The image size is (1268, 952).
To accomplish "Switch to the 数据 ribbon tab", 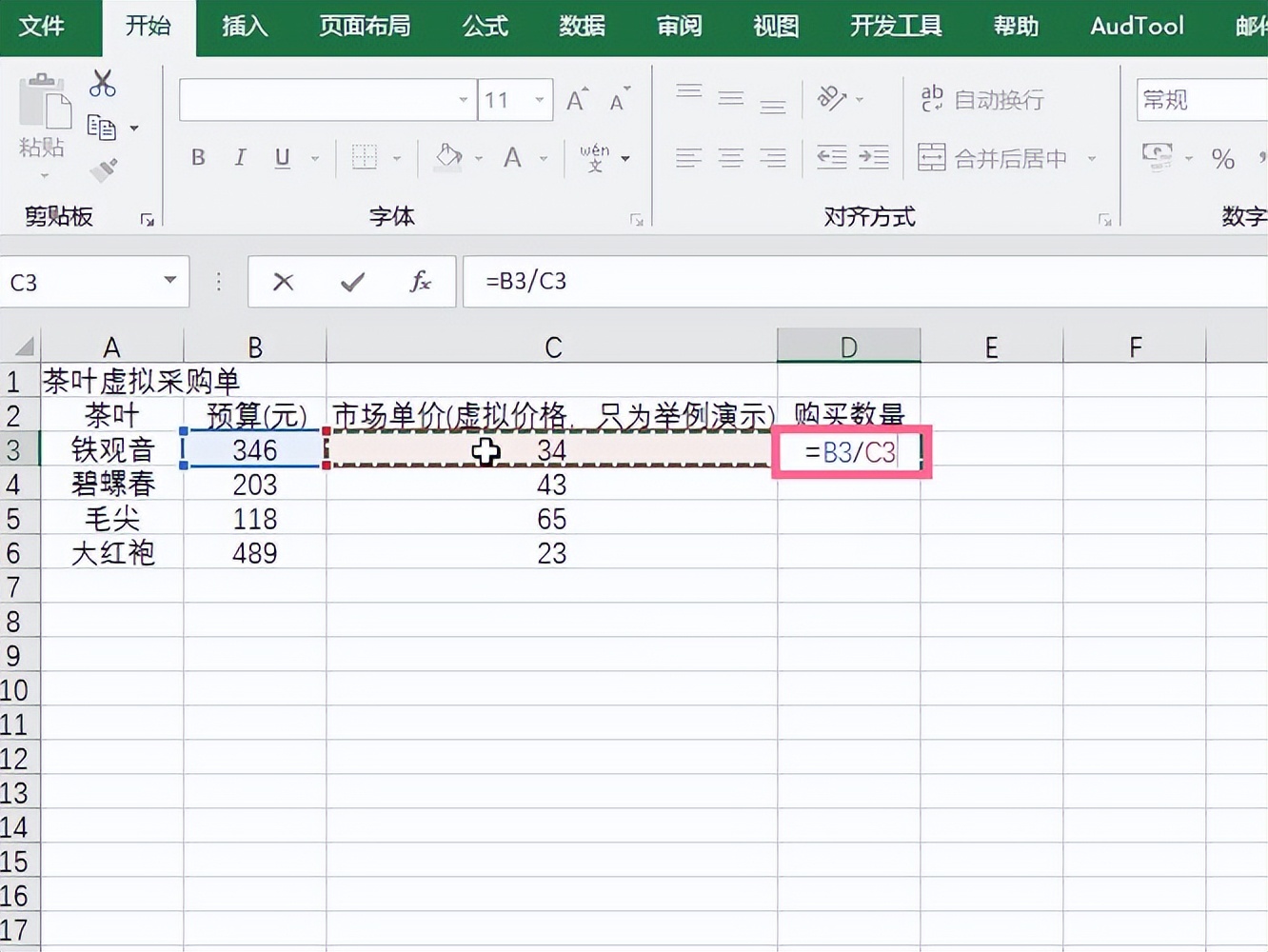I will coord(582,27).
